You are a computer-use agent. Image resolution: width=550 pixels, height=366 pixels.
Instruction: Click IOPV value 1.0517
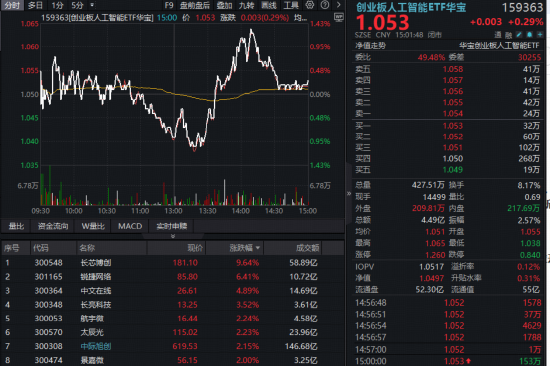click(x=432, y=267)
